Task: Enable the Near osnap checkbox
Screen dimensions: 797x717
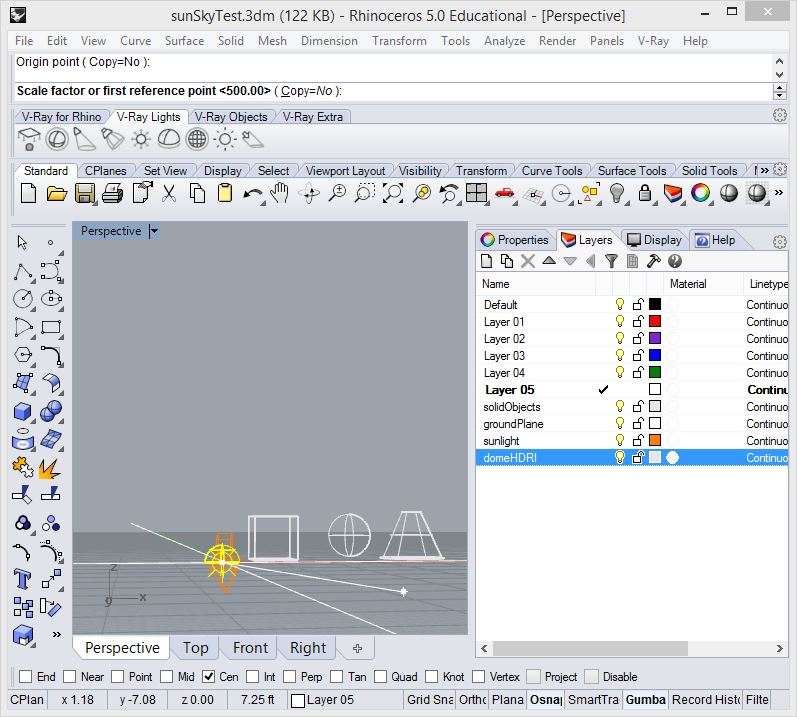Action: [x=70, y=677]
